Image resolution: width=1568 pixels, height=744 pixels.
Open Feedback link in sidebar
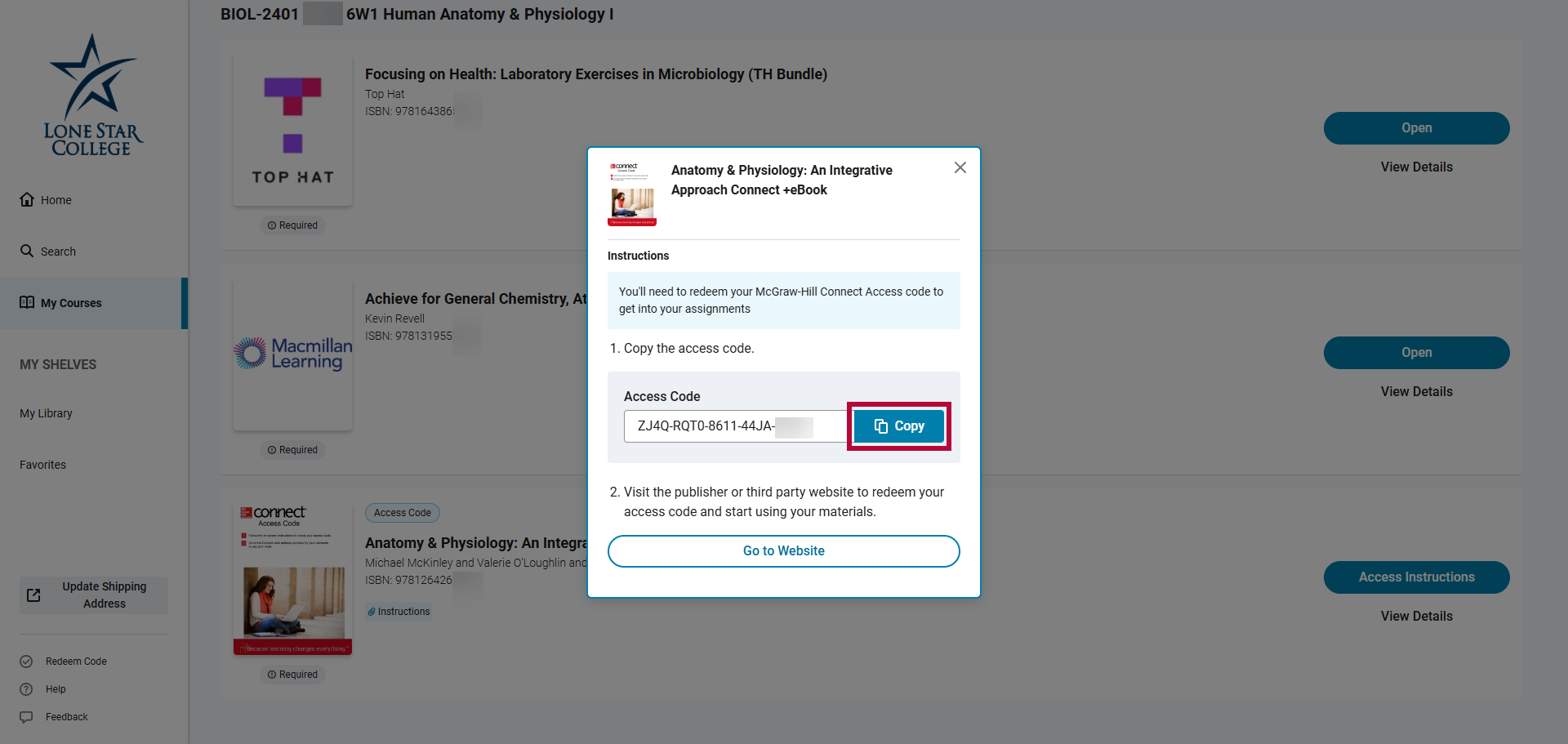point(54,717)
